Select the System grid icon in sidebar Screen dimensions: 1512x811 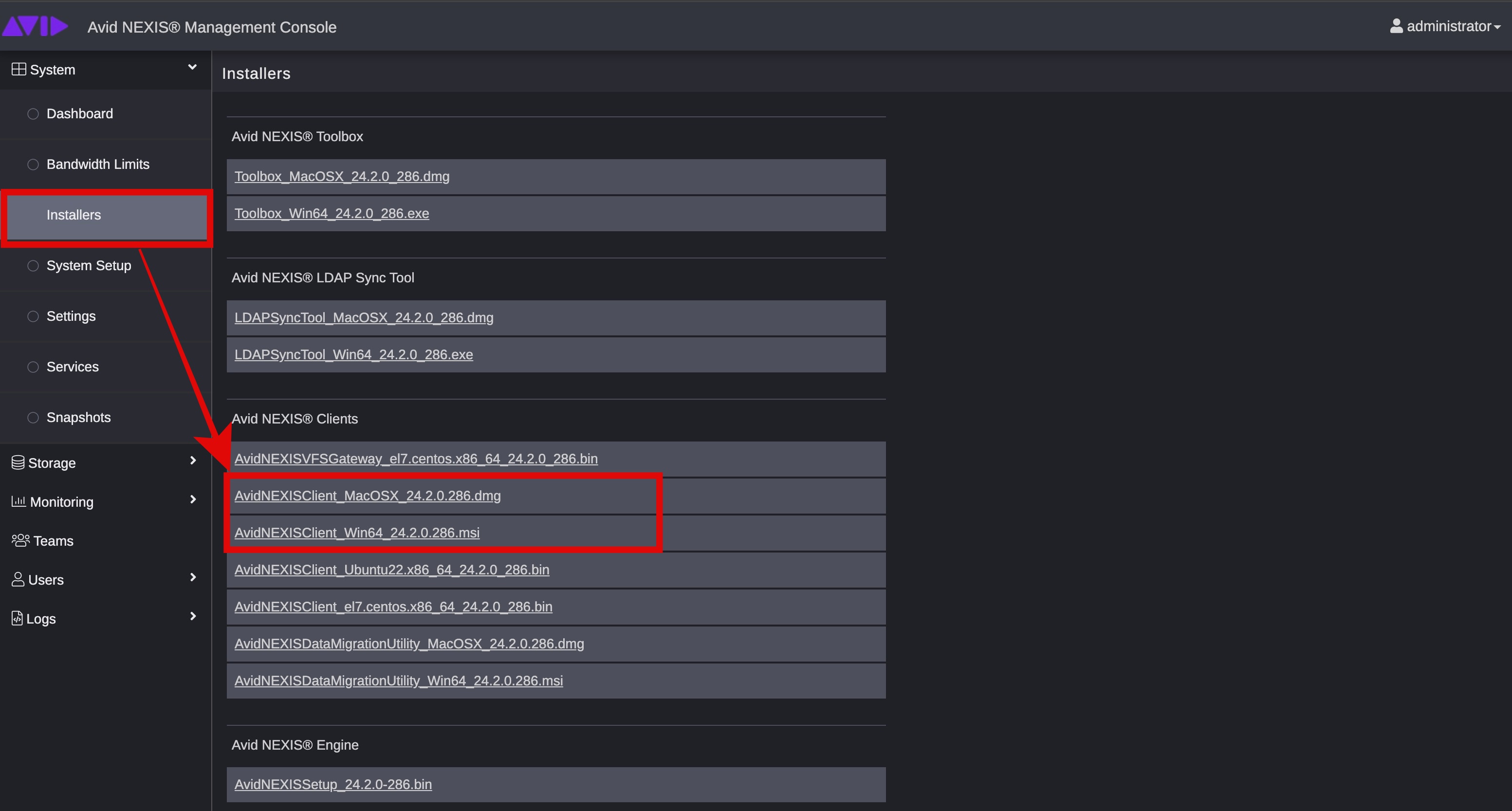(x=18, y=68)
